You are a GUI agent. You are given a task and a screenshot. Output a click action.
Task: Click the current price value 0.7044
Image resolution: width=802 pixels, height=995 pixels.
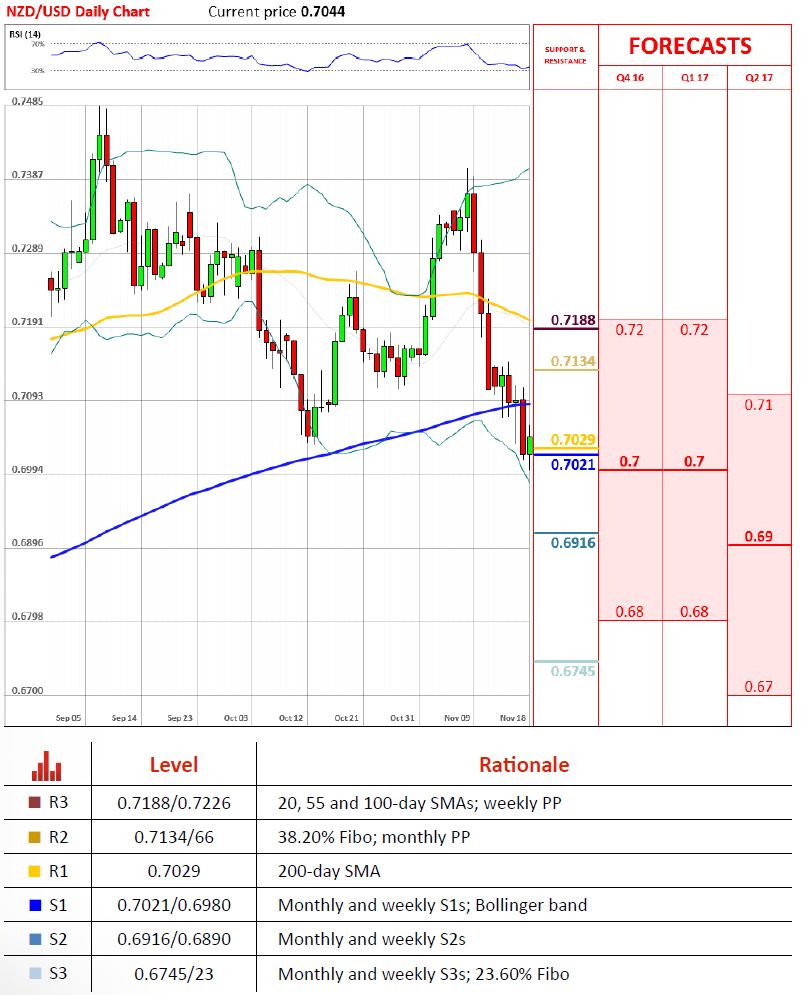point(323,11)
